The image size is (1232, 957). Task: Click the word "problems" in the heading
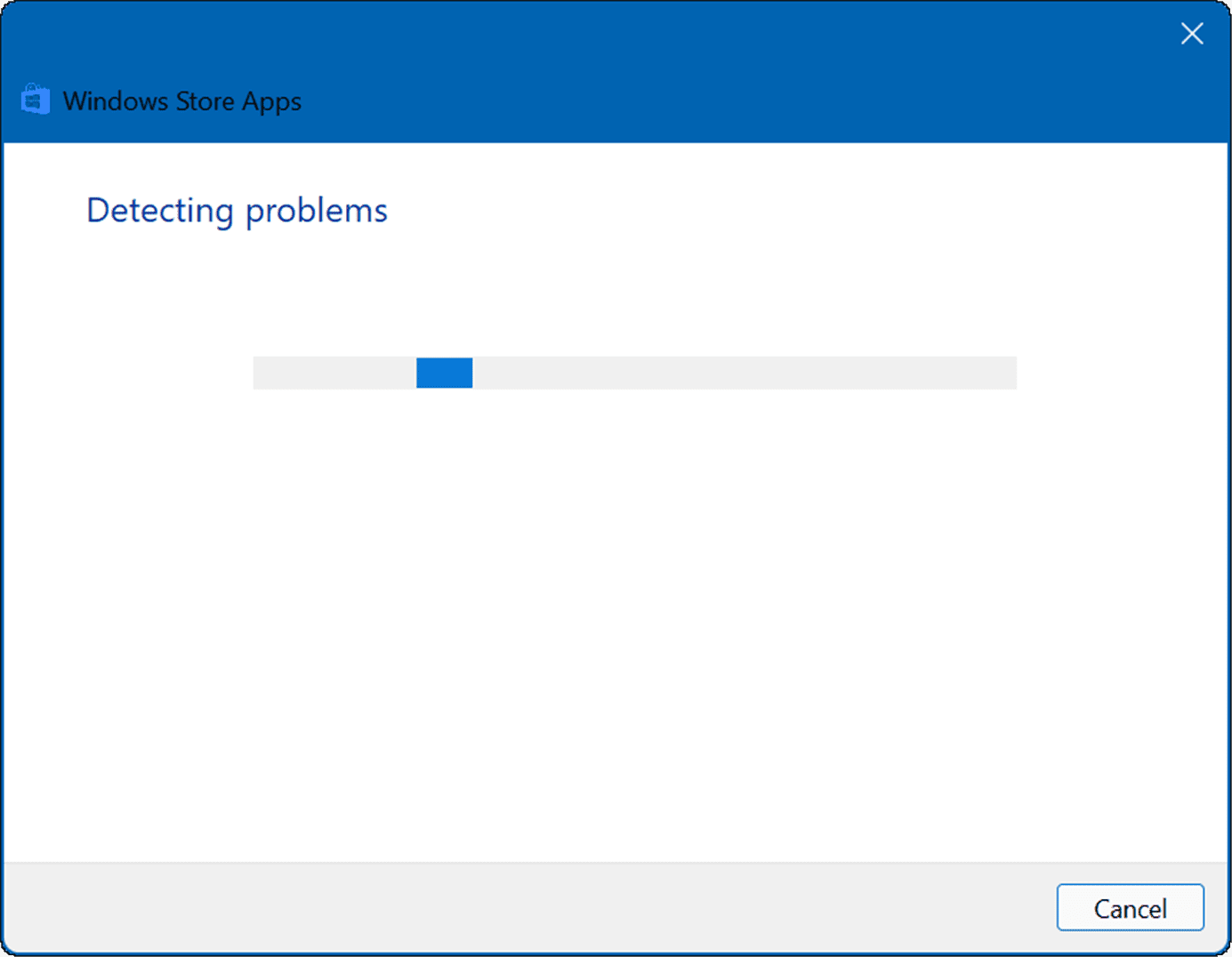click(x=316, y=211)
